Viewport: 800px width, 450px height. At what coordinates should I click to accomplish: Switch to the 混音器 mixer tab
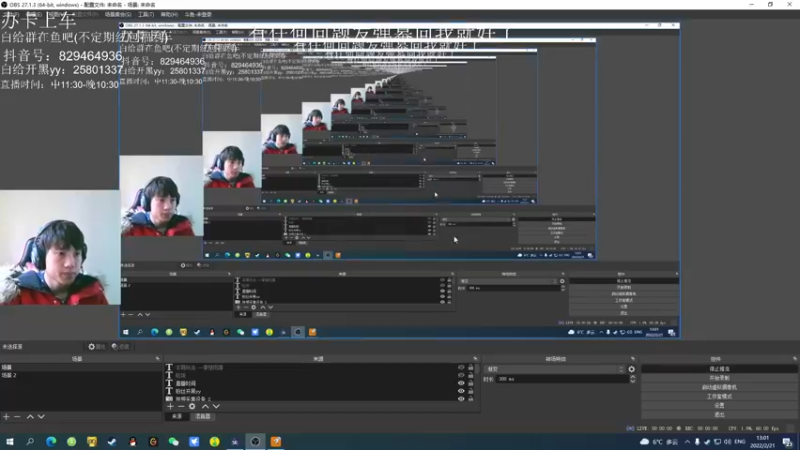[x=203, y=417]
